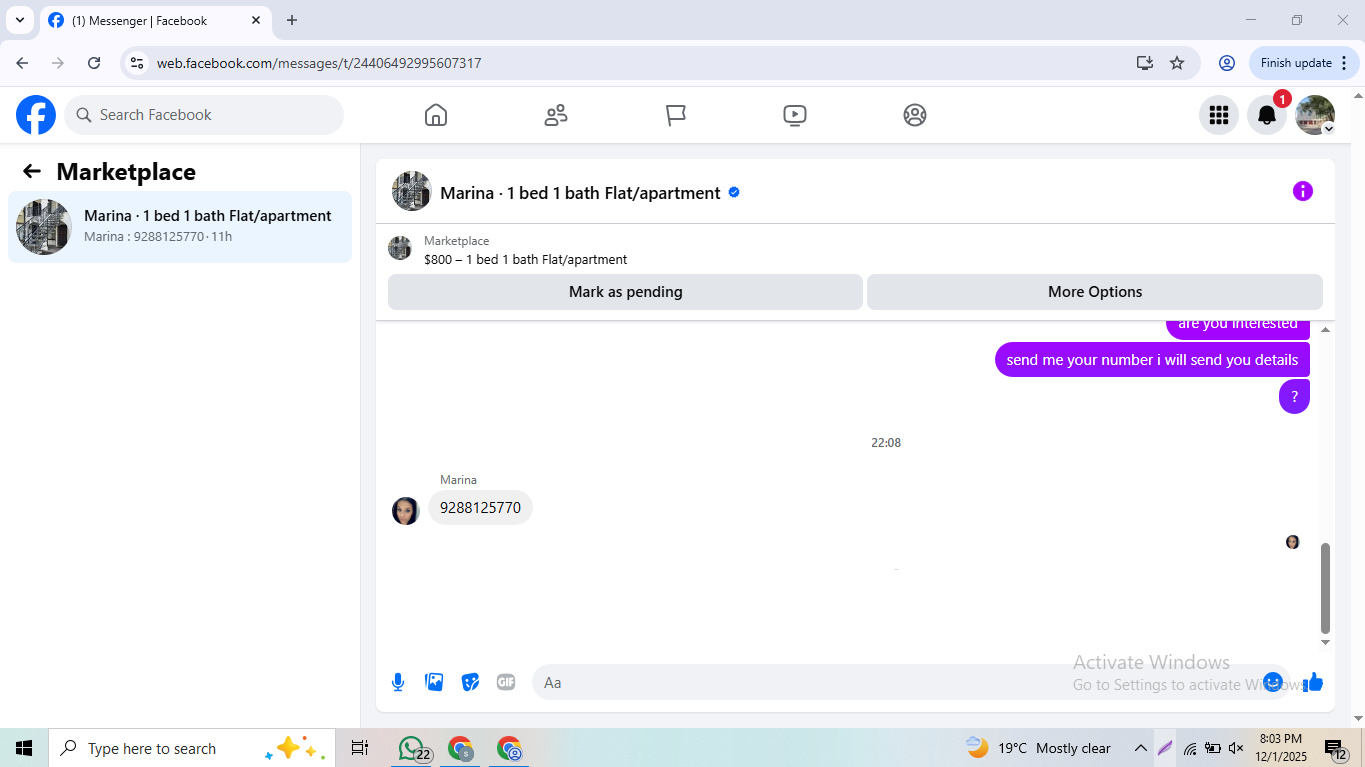
Task: Click the 9288125770 message bubble
Action: coord(480,508)
